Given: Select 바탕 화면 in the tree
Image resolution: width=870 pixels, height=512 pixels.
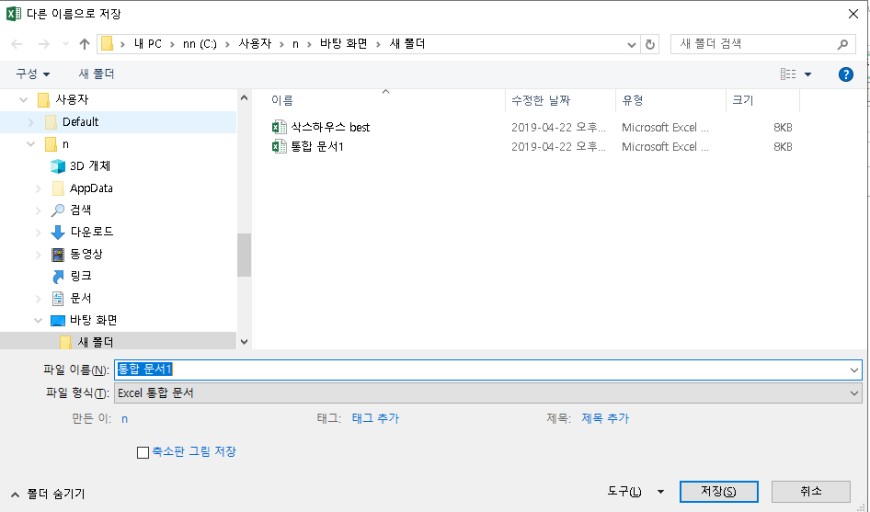Looking at the screenshot, I should pos(93,320).
